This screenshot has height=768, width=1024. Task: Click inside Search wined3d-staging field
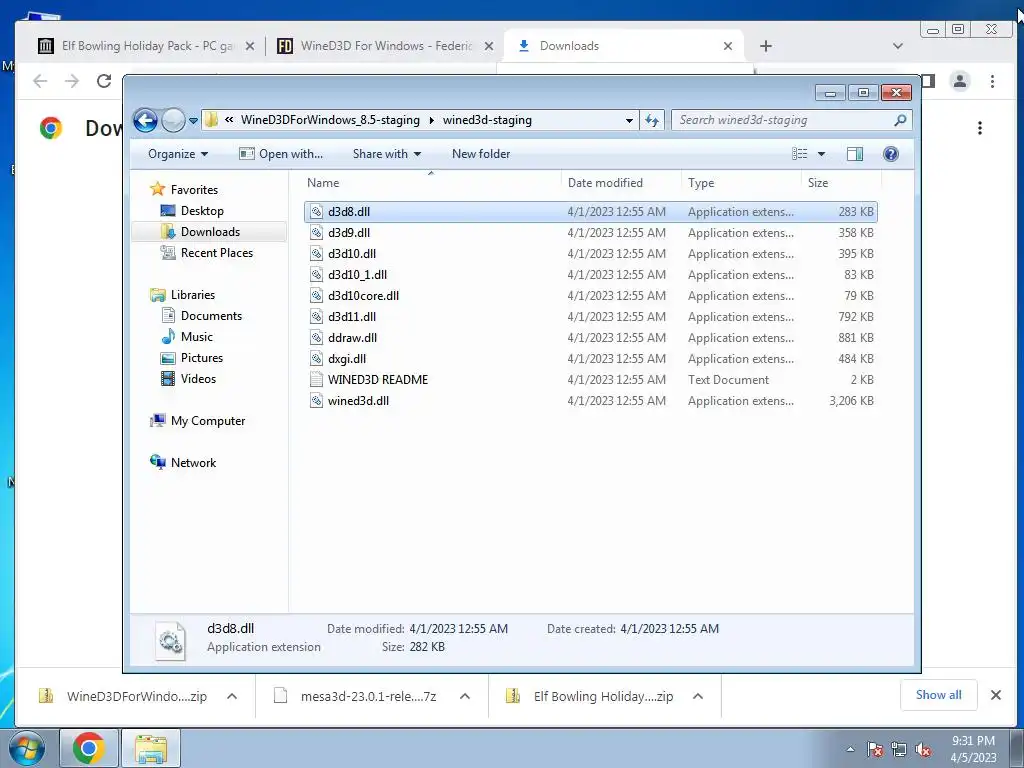(782, 120)
